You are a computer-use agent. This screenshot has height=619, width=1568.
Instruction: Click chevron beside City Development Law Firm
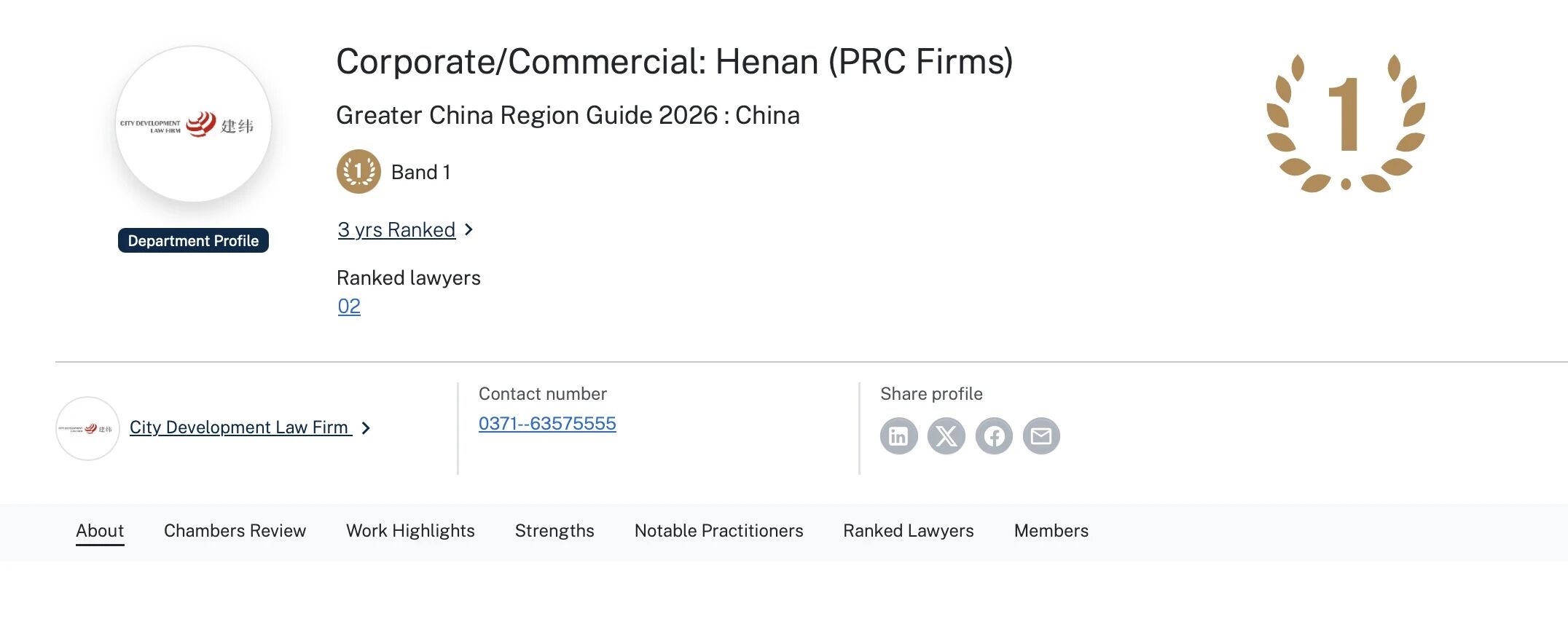point(366,428)
